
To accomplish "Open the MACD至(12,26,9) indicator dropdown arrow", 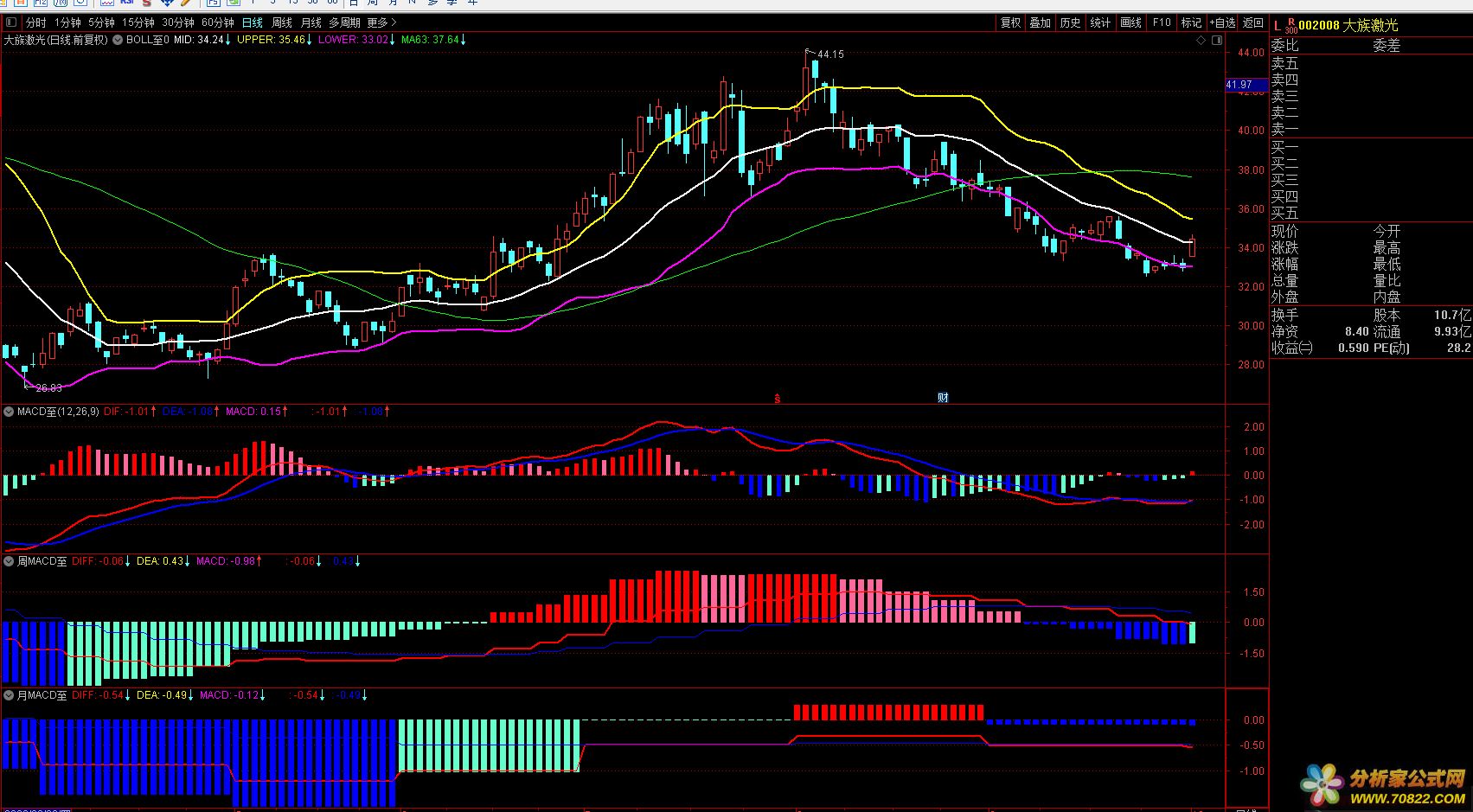I will tap(9, 412).
